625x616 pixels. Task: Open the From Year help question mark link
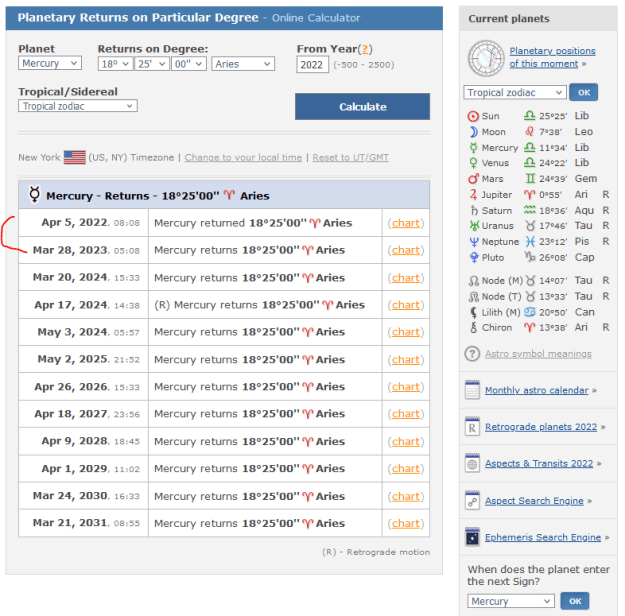(365, 49)
